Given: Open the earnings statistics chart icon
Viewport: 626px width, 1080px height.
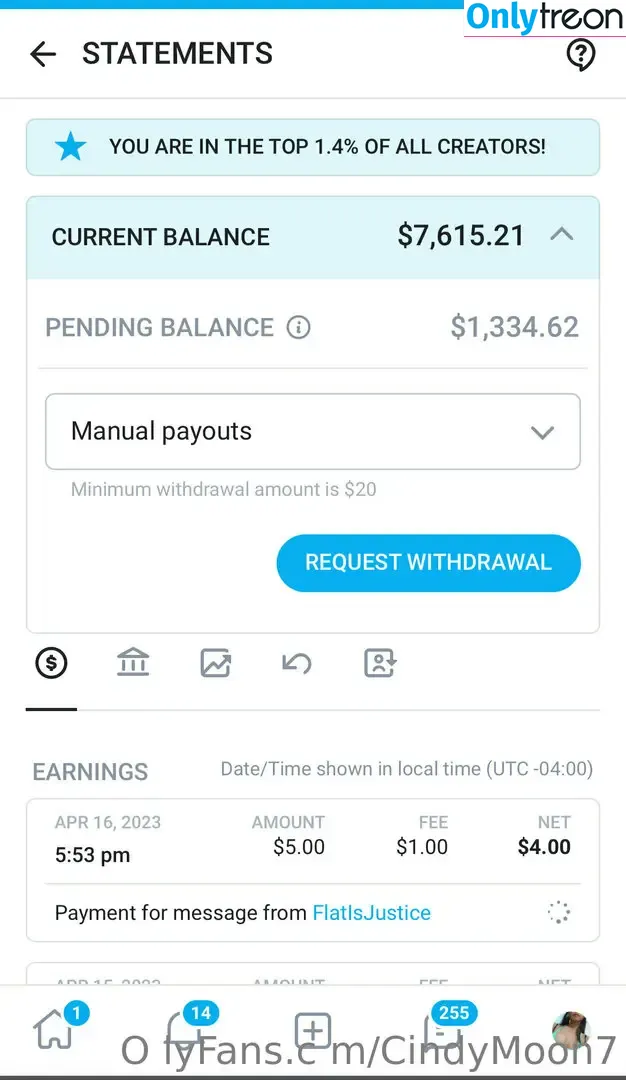Looking at the screenshot, I should [x=216, y=663].
